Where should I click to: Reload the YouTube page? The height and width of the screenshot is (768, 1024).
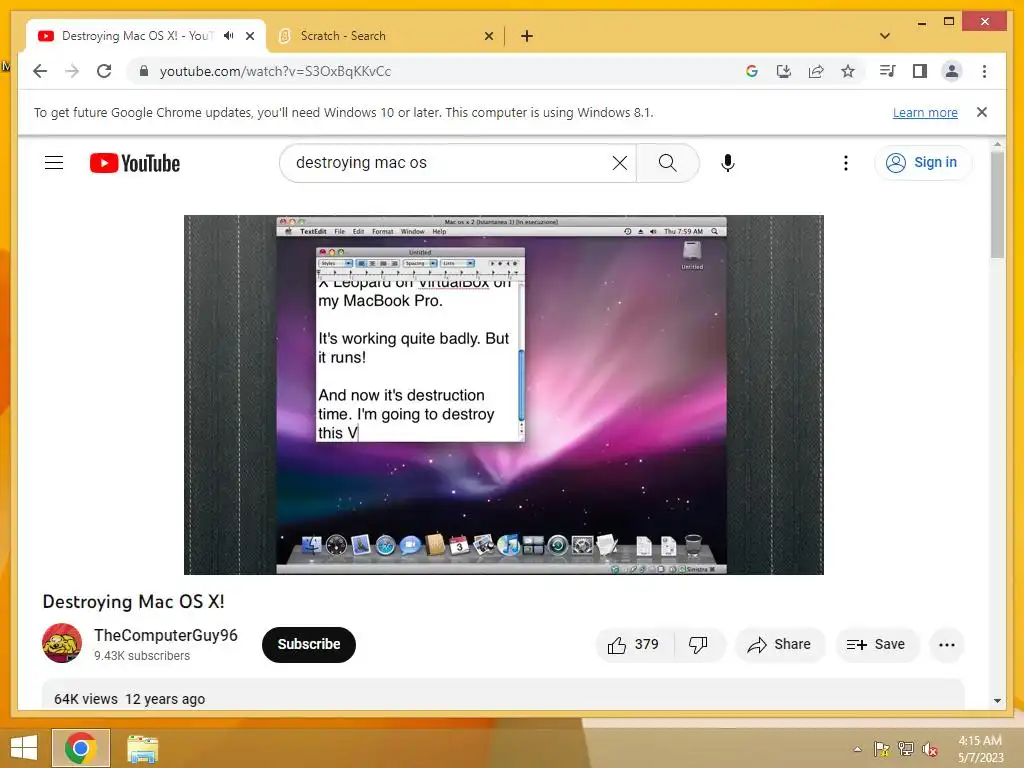coord(104,71)
